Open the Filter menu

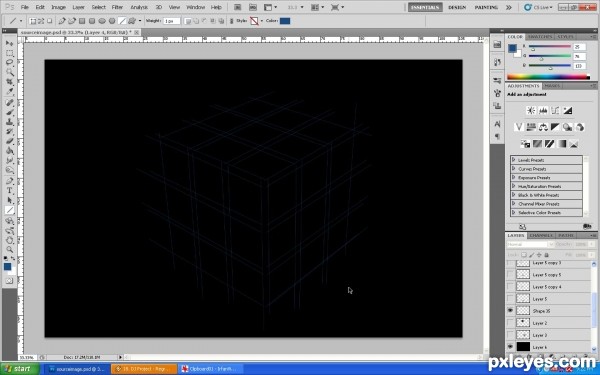click(117, 7)
